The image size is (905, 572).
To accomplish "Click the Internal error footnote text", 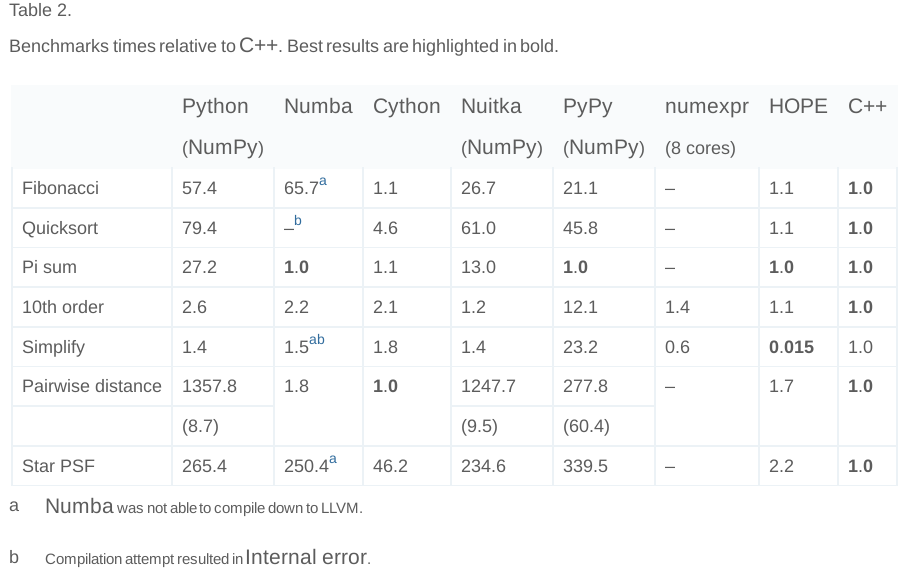I will click(307, 558).
